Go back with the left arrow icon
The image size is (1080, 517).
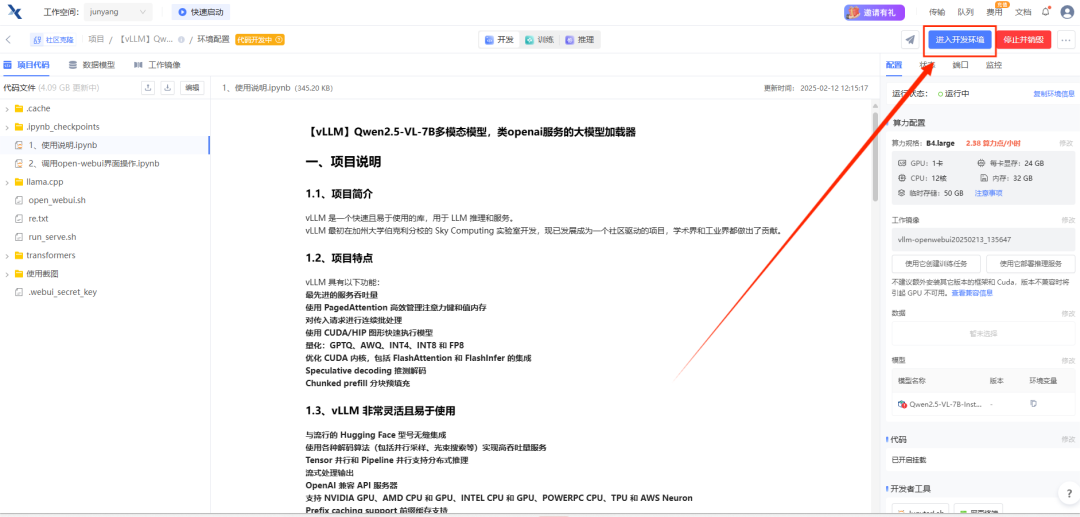8,40
